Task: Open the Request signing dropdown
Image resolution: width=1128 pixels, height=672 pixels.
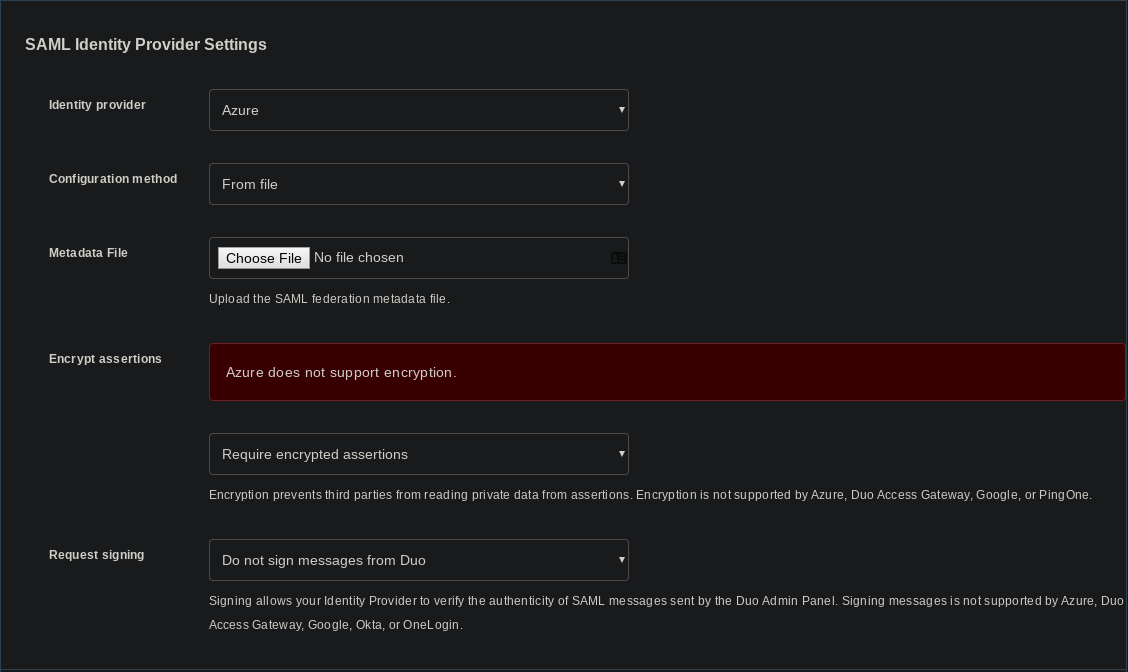Action: (418, 560)
